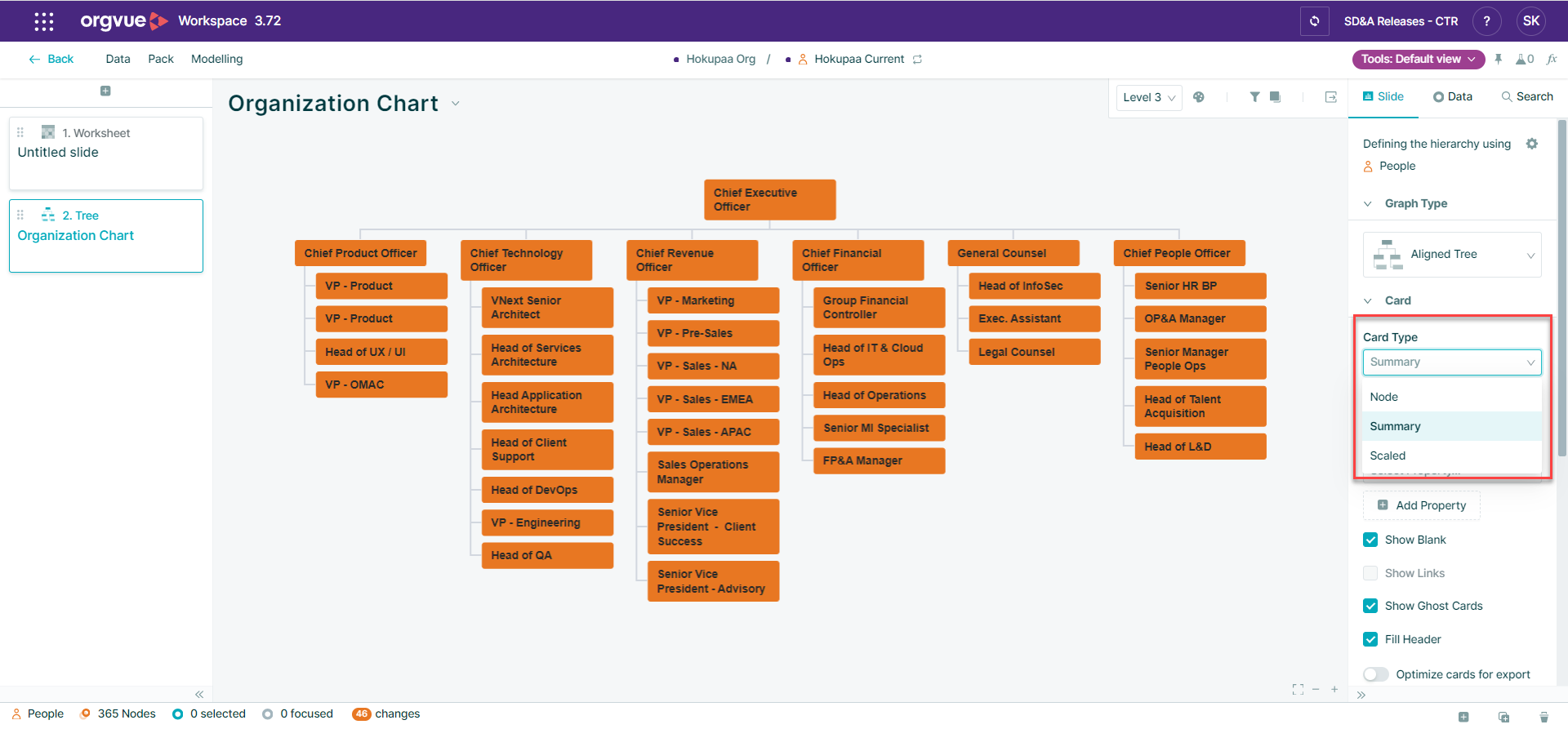Choose Scaled from Card Type list

1452,456
